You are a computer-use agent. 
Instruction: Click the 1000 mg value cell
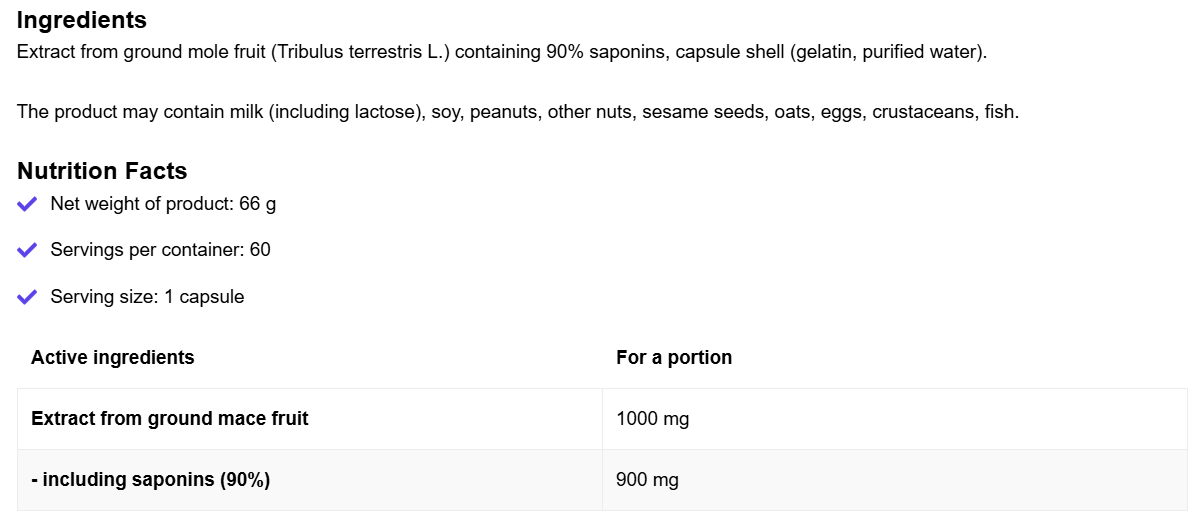click(652, 419)
